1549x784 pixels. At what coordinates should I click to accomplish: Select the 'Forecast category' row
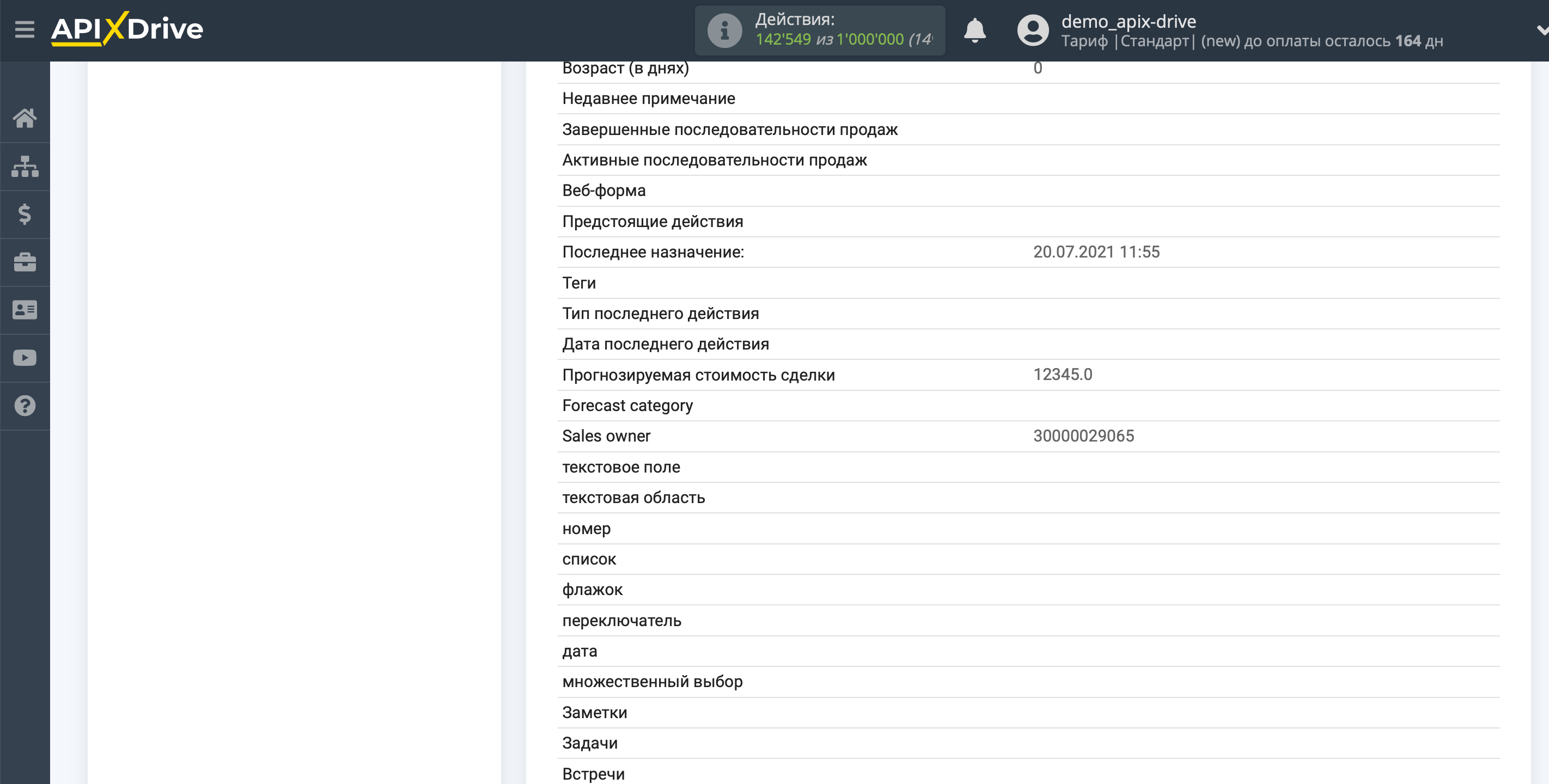click(1028, 406)
